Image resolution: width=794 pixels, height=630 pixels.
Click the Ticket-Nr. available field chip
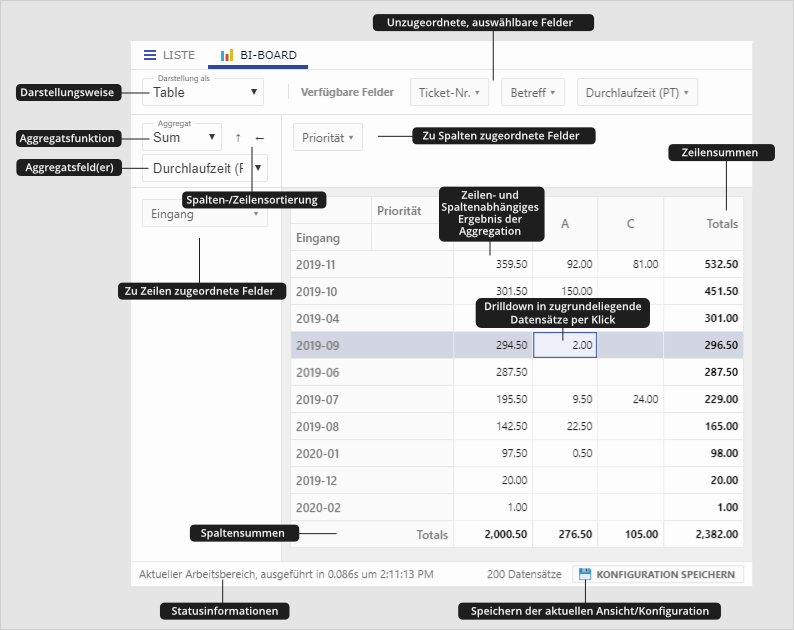449,93
